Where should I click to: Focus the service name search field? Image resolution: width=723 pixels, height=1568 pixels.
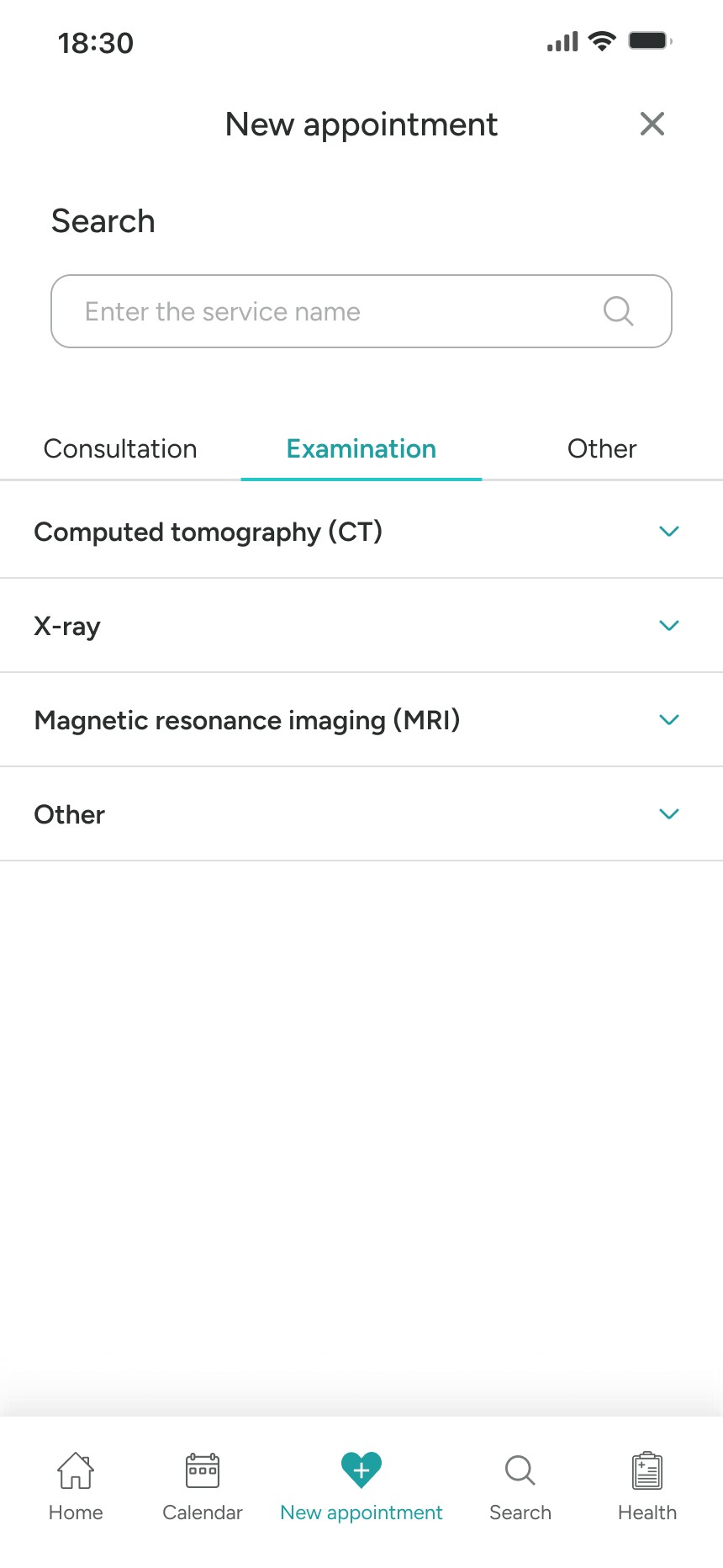(361, 311)
